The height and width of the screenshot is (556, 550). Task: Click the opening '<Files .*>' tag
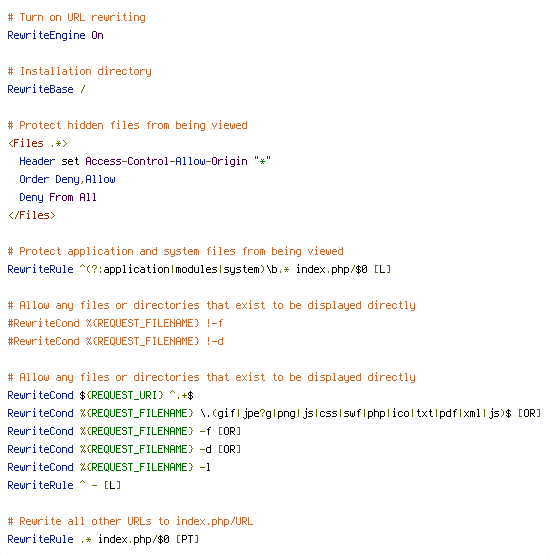click(x=38, y=143)
